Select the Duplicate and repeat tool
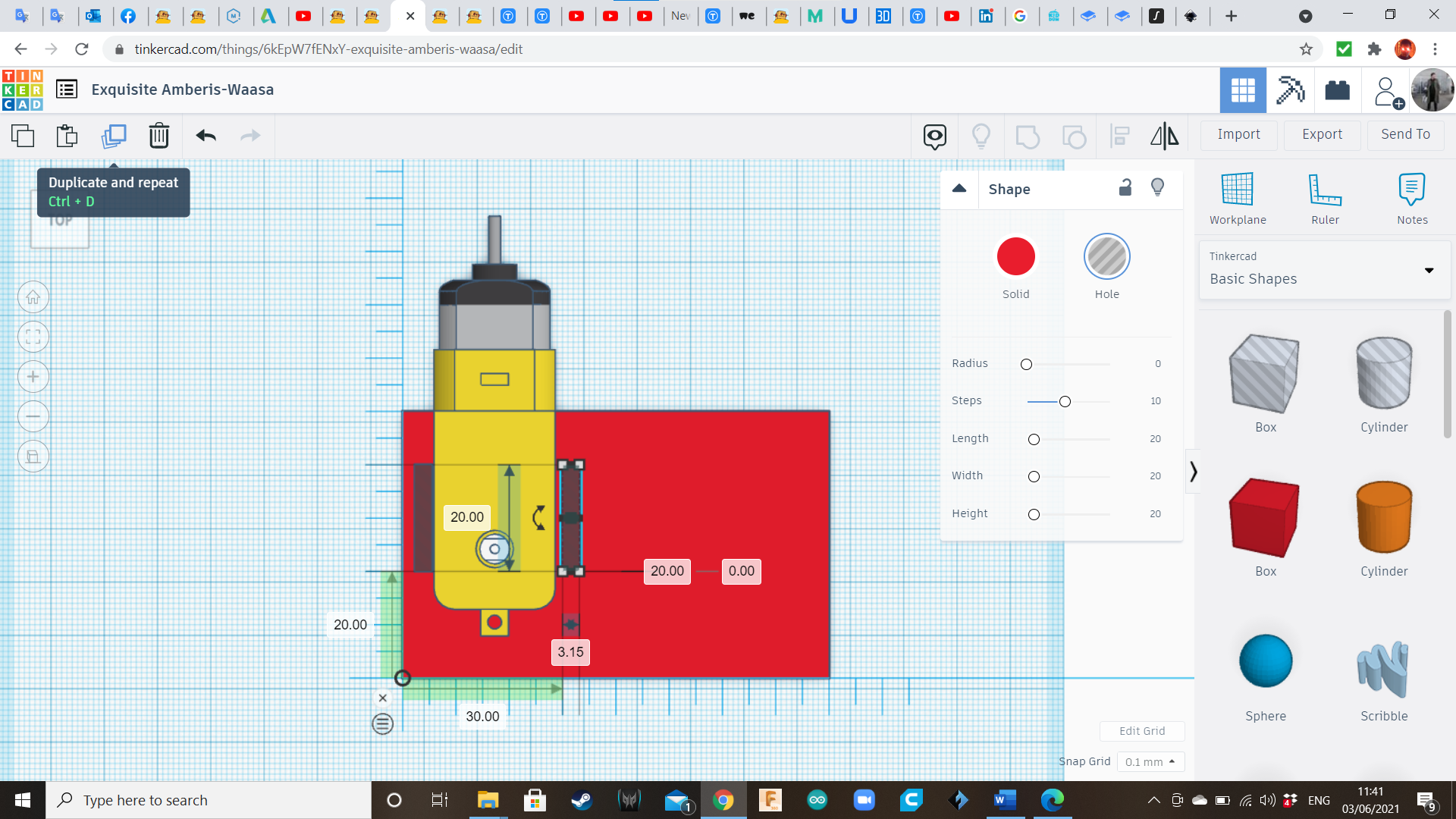Image resolution: width=1456 pixels, height=819 pixels. pos(114,136)
